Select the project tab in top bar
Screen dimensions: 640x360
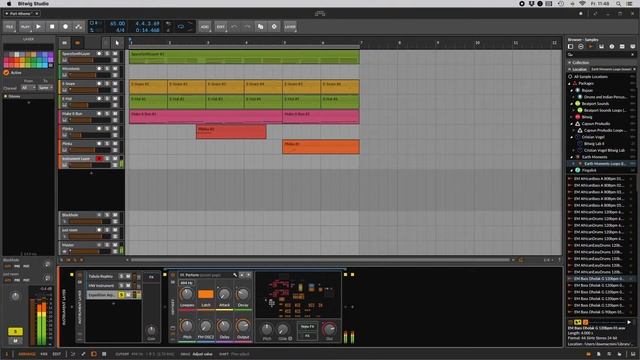[x=21, y=13]
